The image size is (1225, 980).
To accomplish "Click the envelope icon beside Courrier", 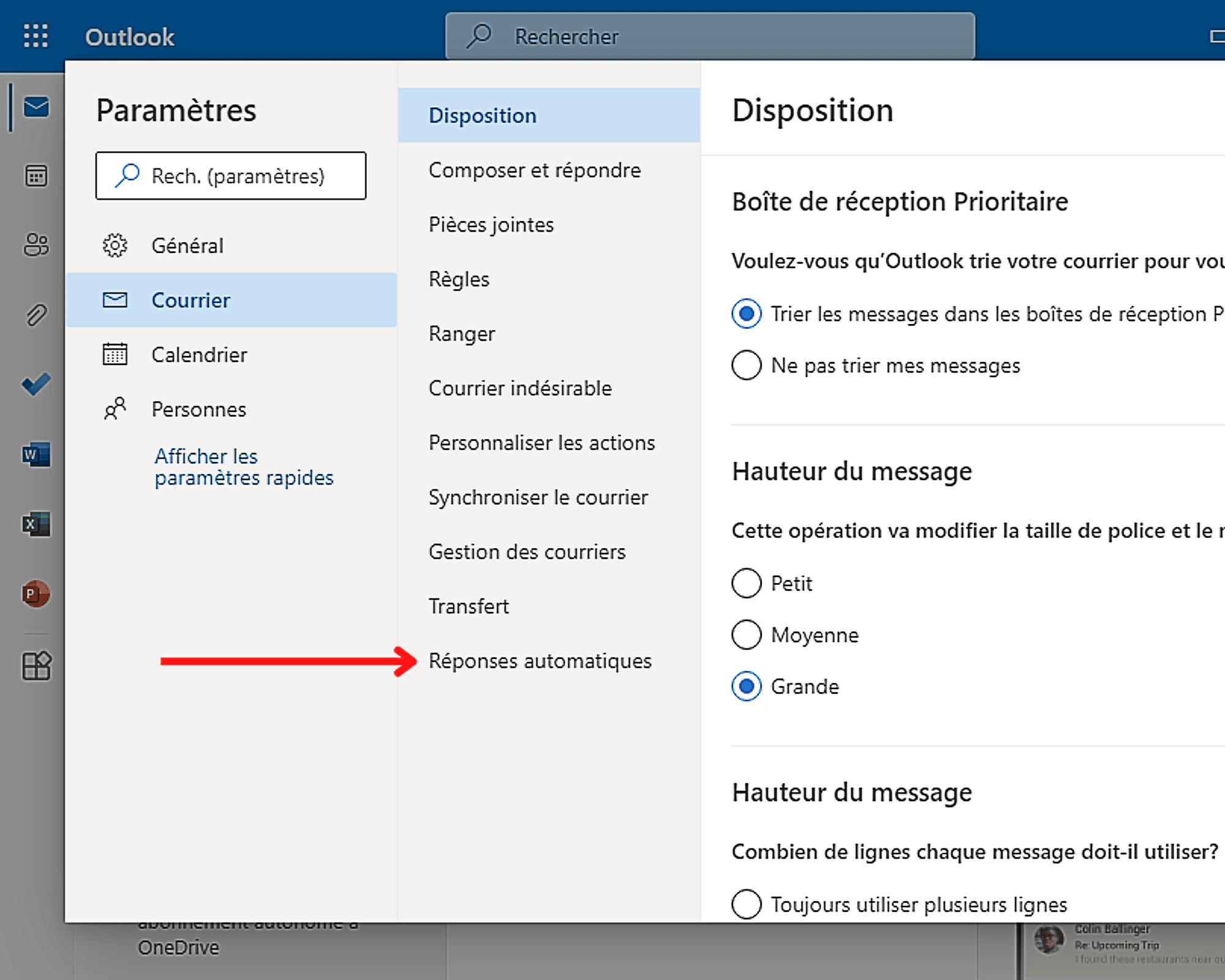I will tap(115, 300).
